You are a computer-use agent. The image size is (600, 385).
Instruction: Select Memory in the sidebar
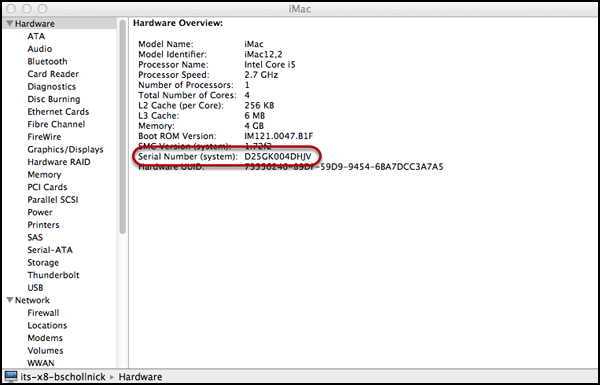coord(44,175)
